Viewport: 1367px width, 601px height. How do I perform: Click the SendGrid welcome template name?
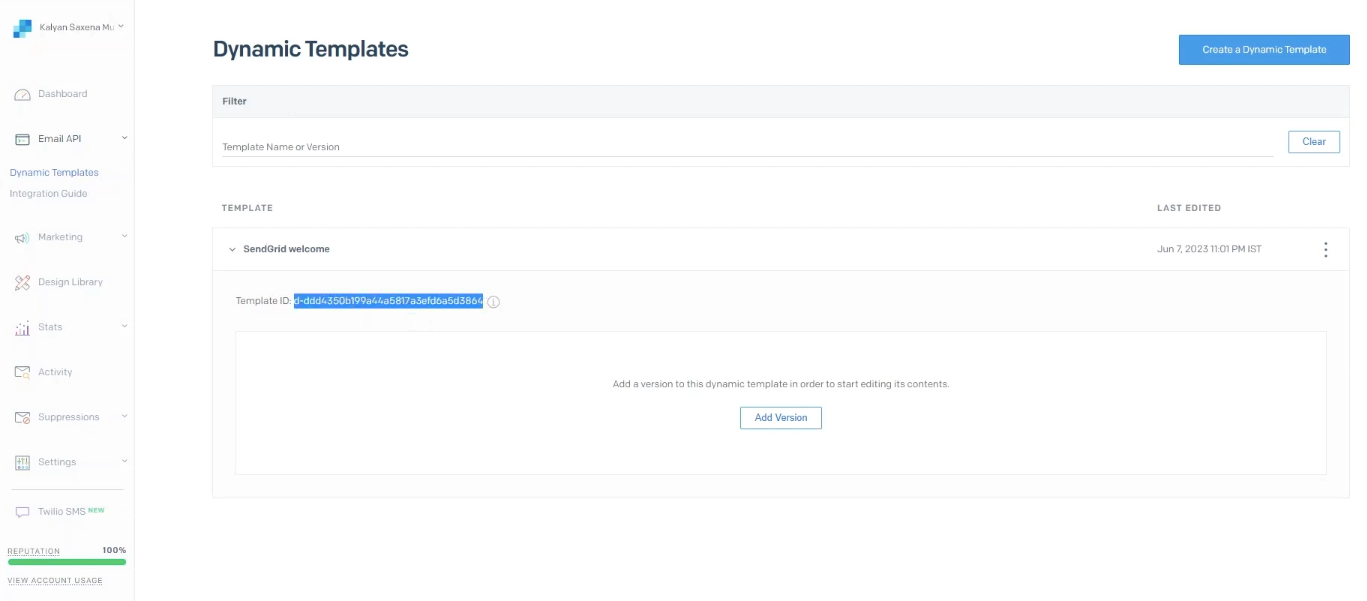(286, 249)
